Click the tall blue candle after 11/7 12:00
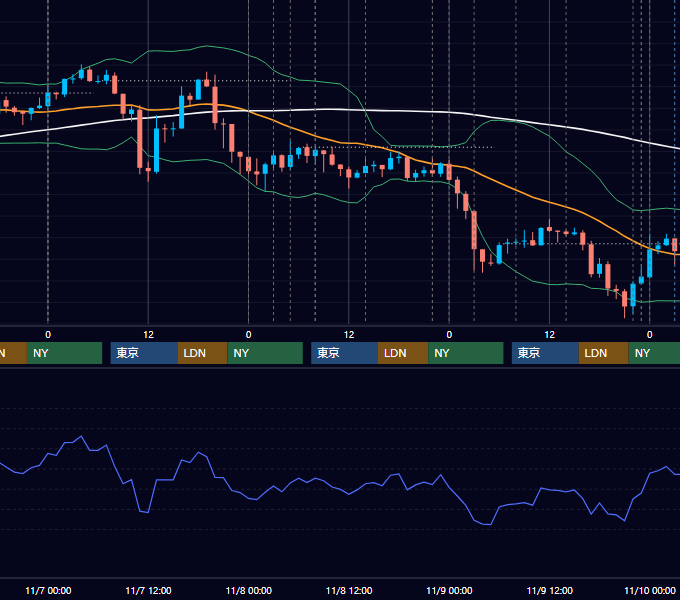The width and height of the screenshot is (680, 600). pyautogui.click(x=157, y=150)
